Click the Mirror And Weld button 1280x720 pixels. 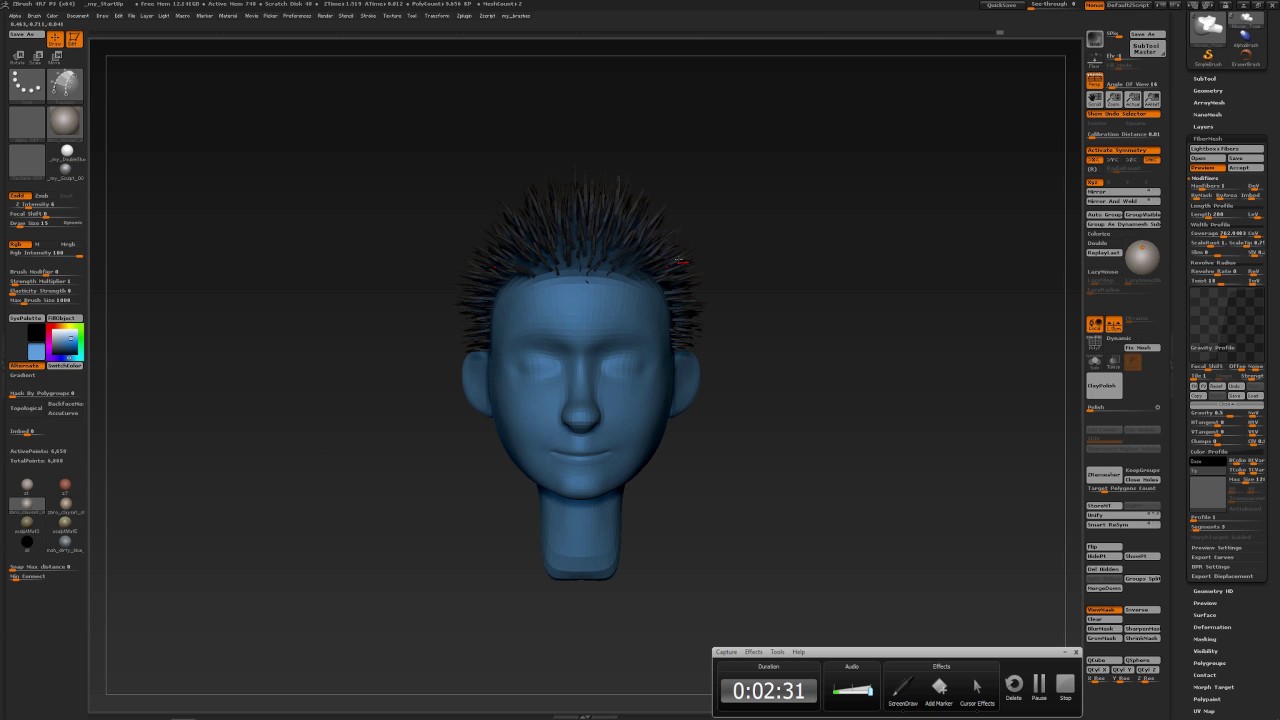1123,201
